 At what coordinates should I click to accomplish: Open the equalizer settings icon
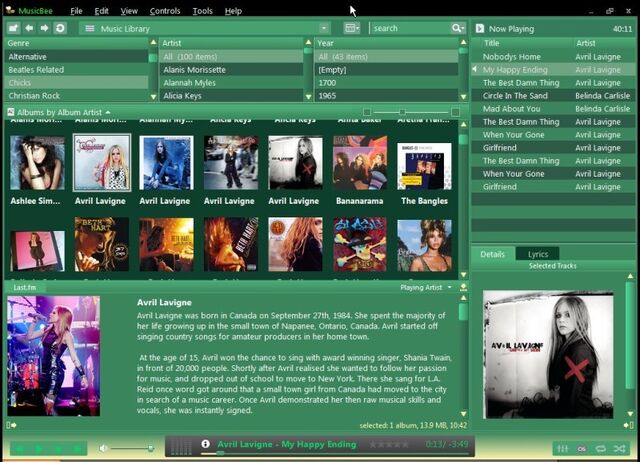click(x=563, y=449)
